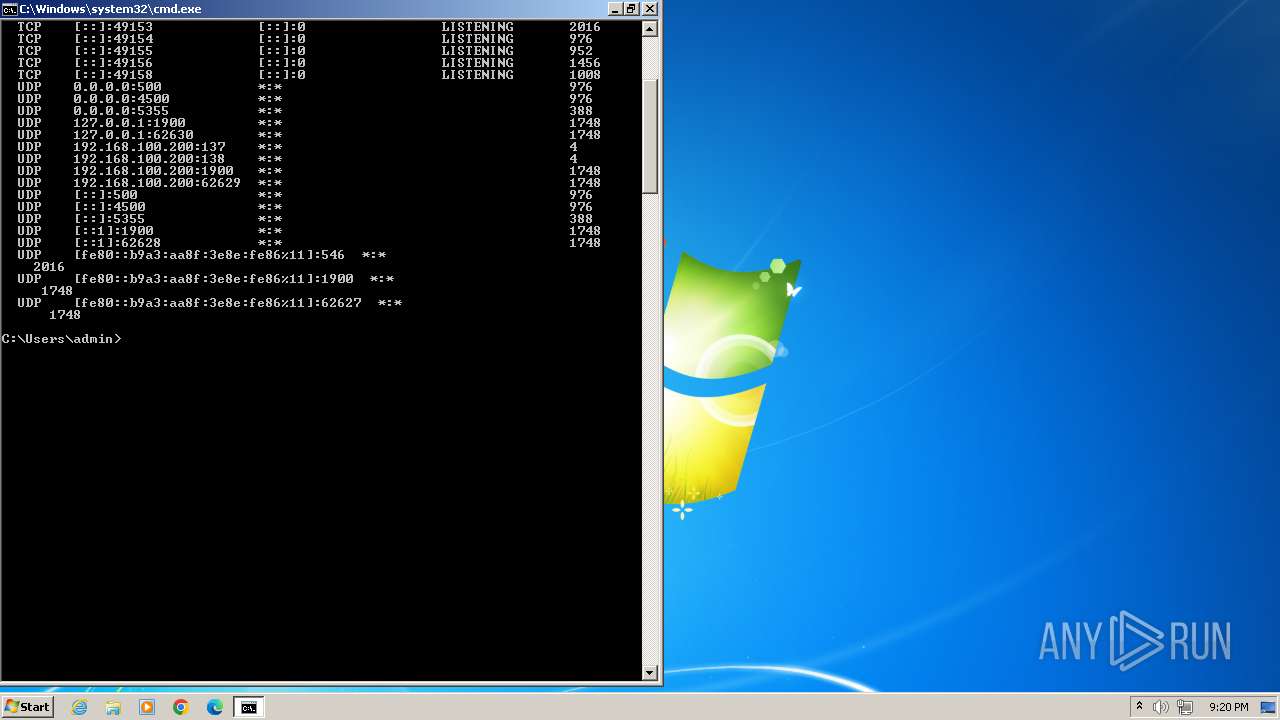
Task: Open the Start menu
Action: coord(27,707)
